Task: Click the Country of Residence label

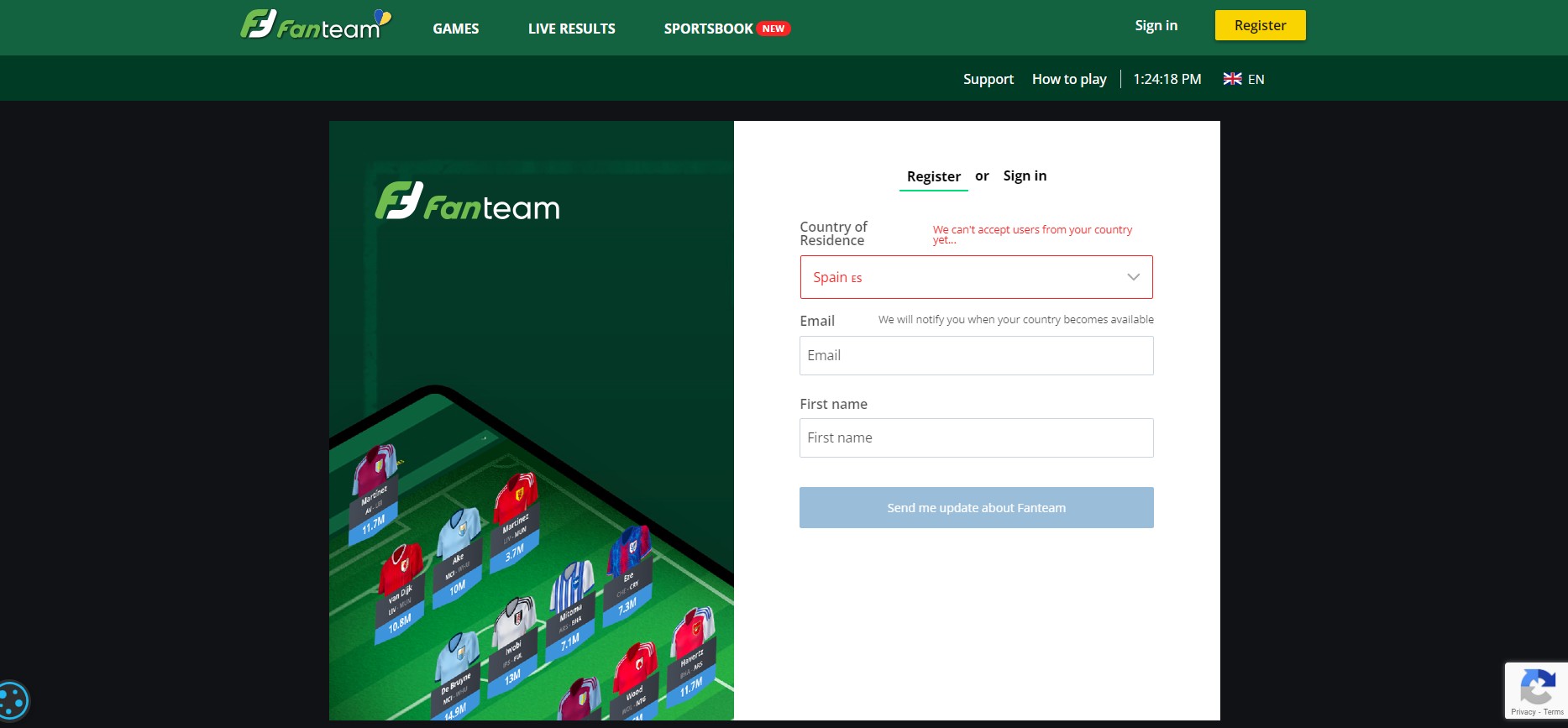Action: [x=833, y=233]
